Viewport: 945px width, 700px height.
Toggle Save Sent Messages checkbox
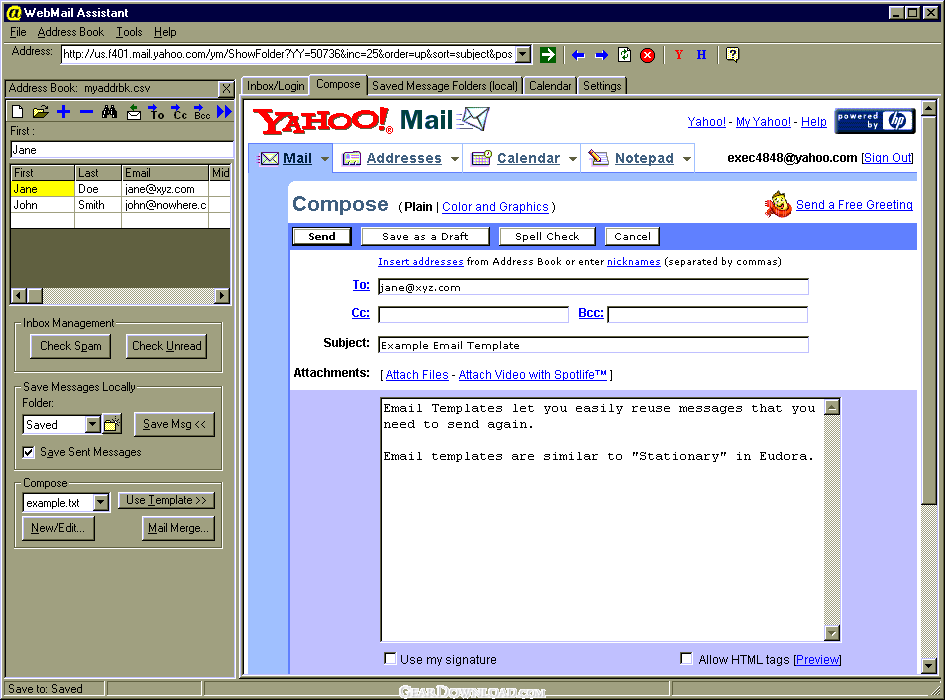click(28, 452)
